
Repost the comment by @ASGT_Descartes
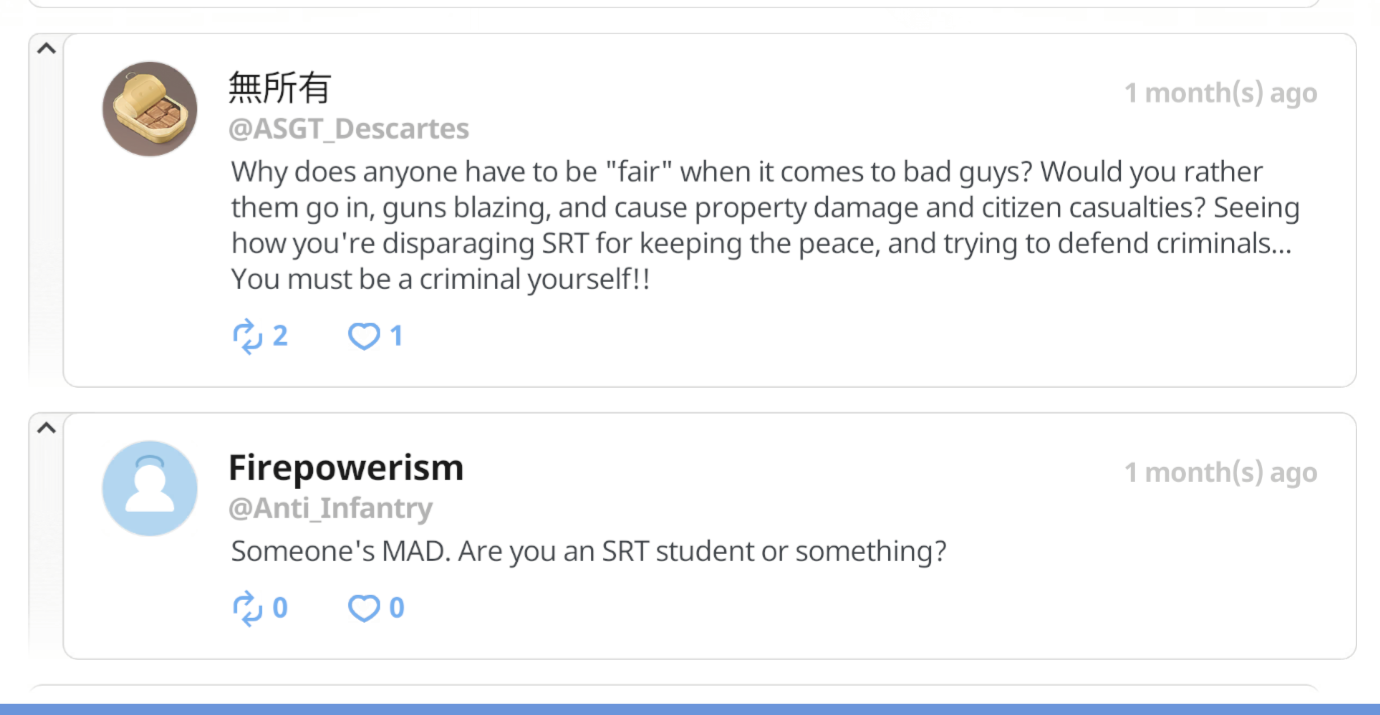[247, 336]
